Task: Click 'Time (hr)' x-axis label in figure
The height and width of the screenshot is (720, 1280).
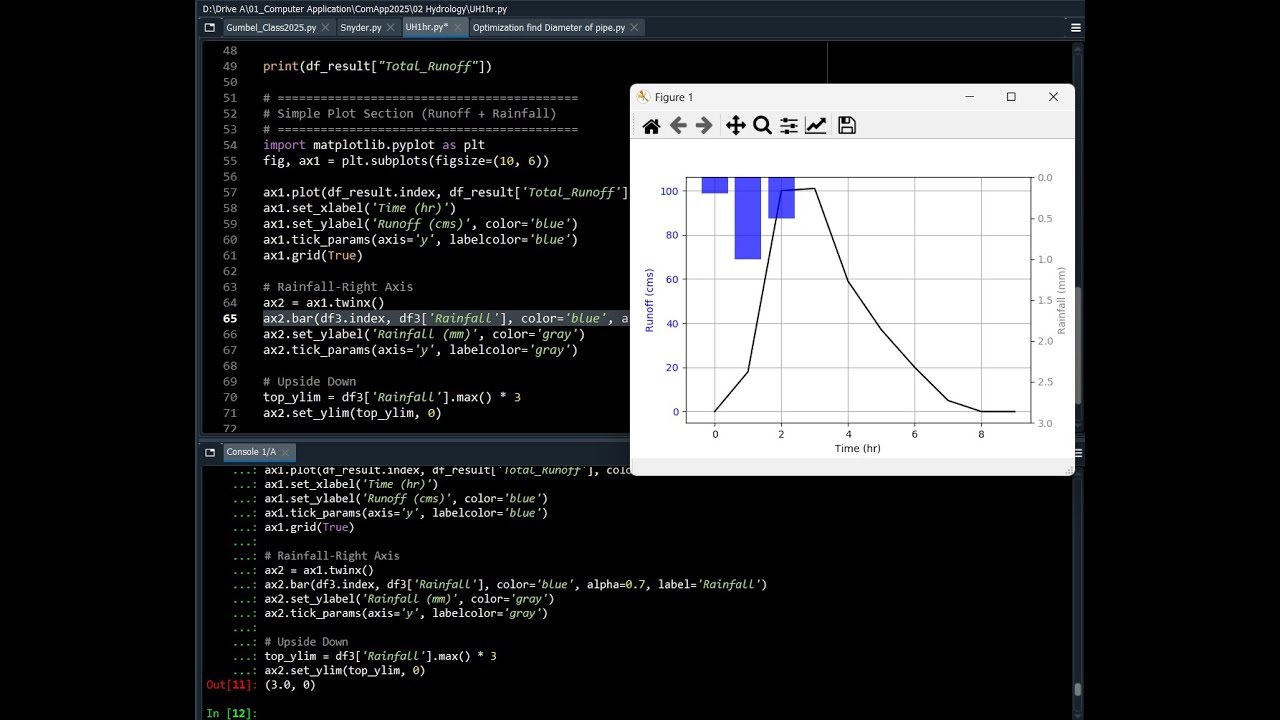Action: point(858,448)
